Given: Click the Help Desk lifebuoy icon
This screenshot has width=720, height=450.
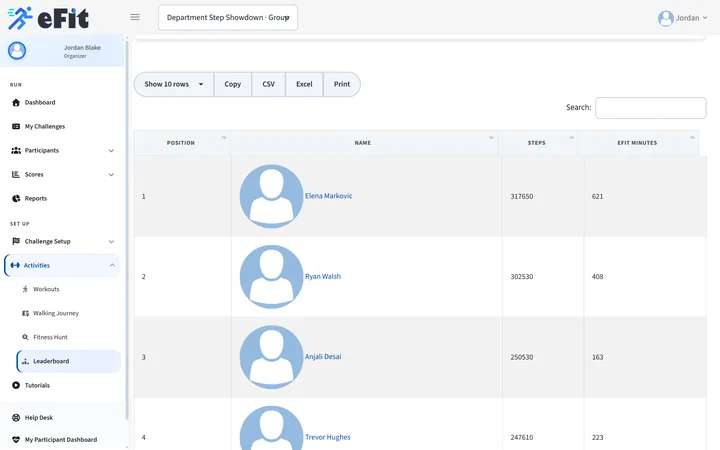Looking at the screenshot, I should tap(16, 417).
